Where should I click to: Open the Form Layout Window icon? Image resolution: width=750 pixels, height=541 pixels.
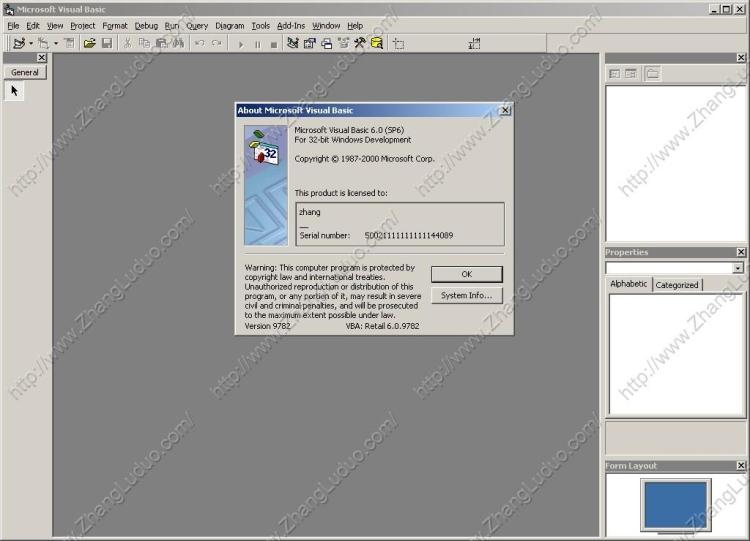(327, 44)
